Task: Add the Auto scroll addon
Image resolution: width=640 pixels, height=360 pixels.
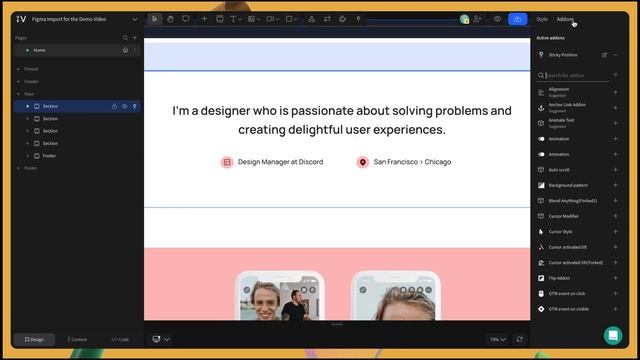Action: [615, 170]
